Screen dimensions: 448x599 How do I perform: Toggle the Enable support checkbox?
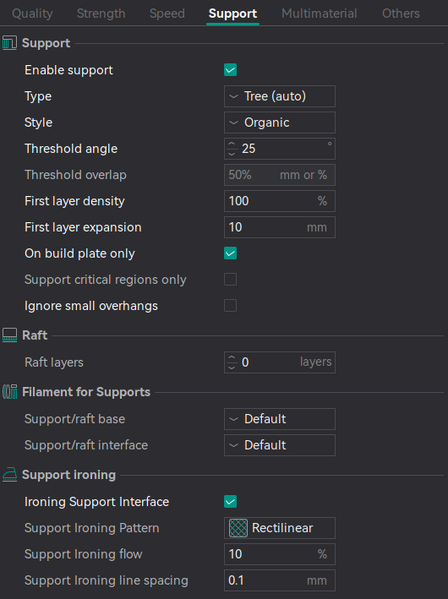230,70
